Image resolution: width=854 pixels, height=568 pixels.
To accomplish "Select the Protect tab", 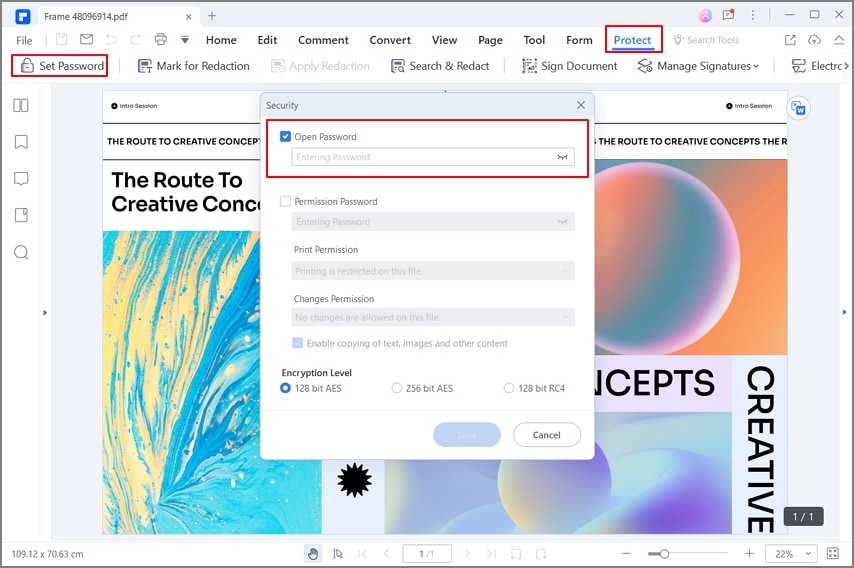I will (632, 40).
